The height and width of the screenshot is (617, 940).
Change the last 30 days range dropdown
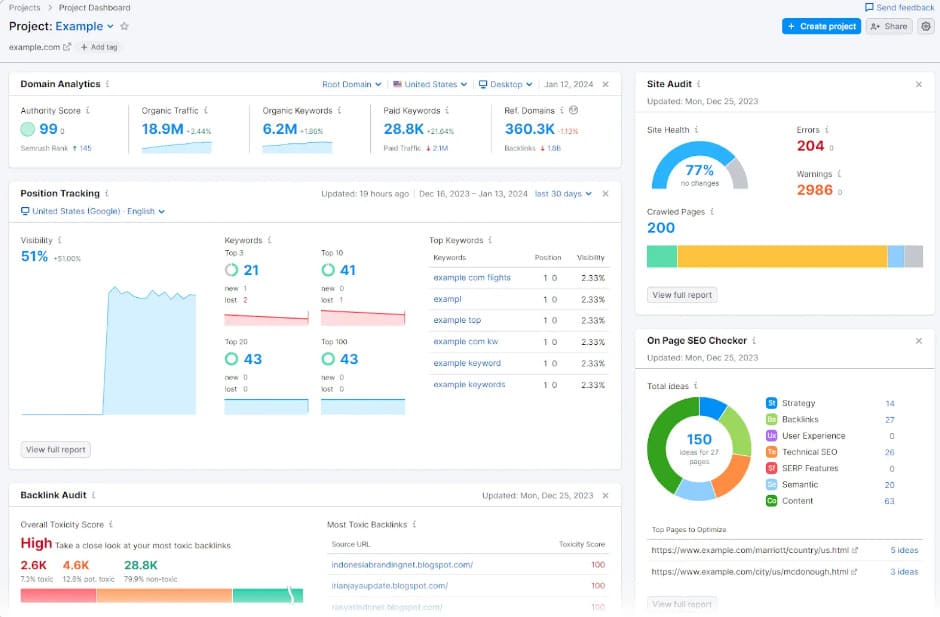point(563,194)
